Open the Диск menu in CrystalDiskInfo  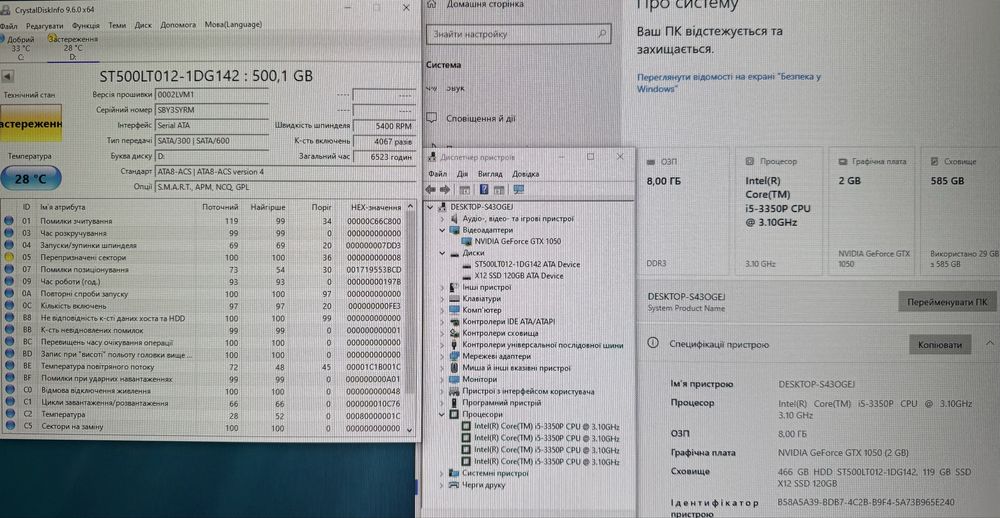pos(143,26)
